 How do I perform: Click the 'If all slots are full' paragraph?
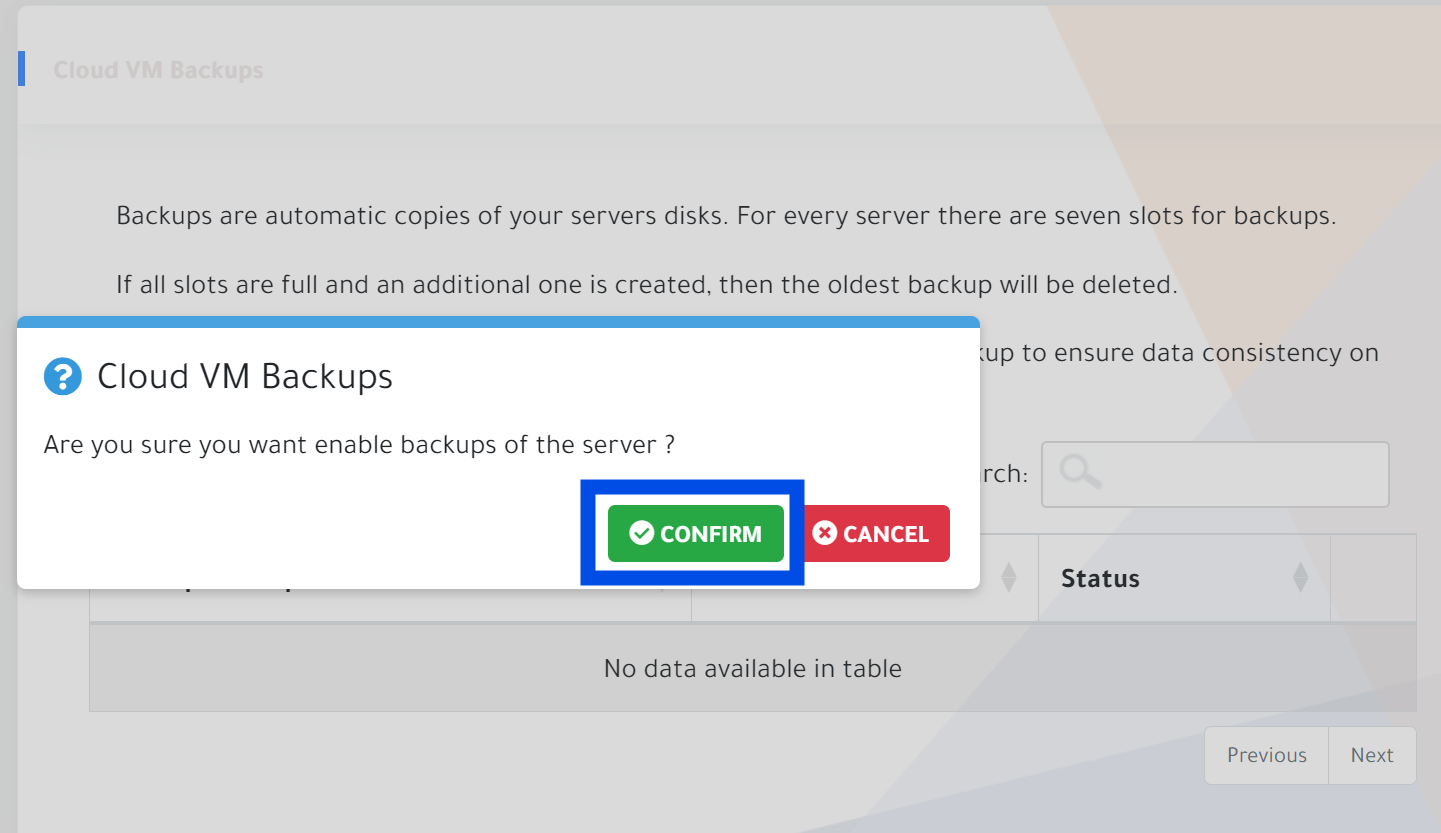pyautogui.click(x=646, y=284)
